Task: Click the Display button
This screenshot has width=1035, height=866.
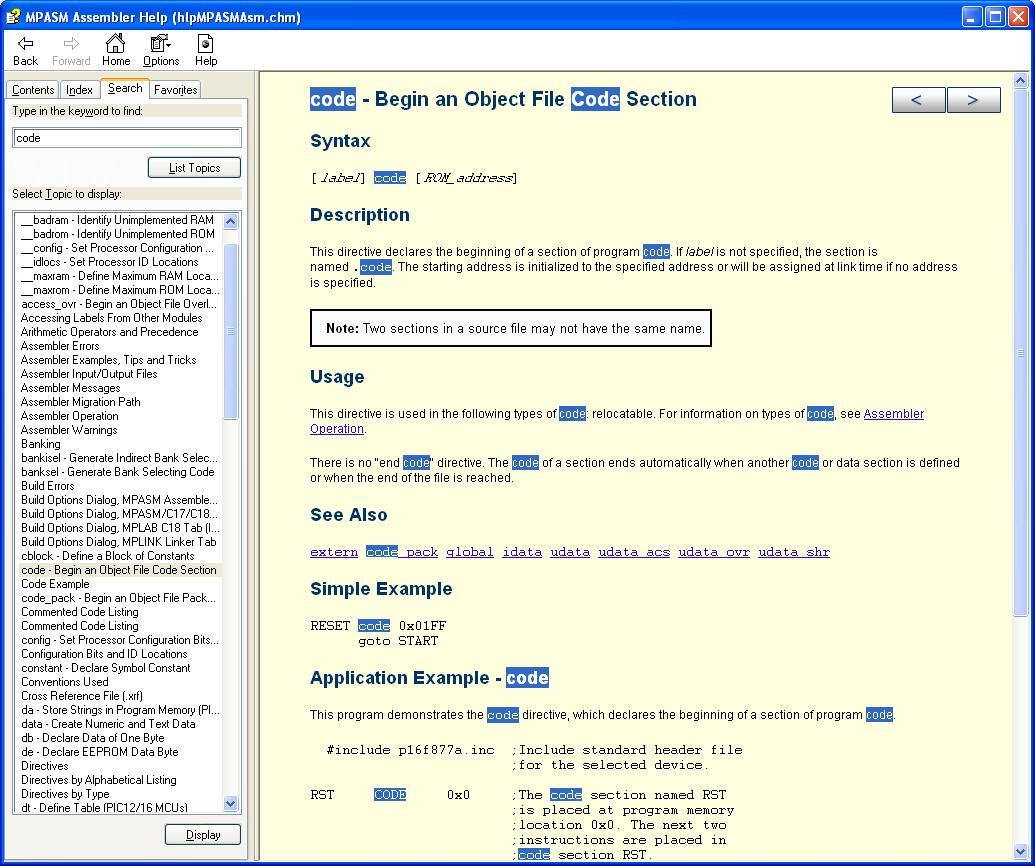Action: 203,835
